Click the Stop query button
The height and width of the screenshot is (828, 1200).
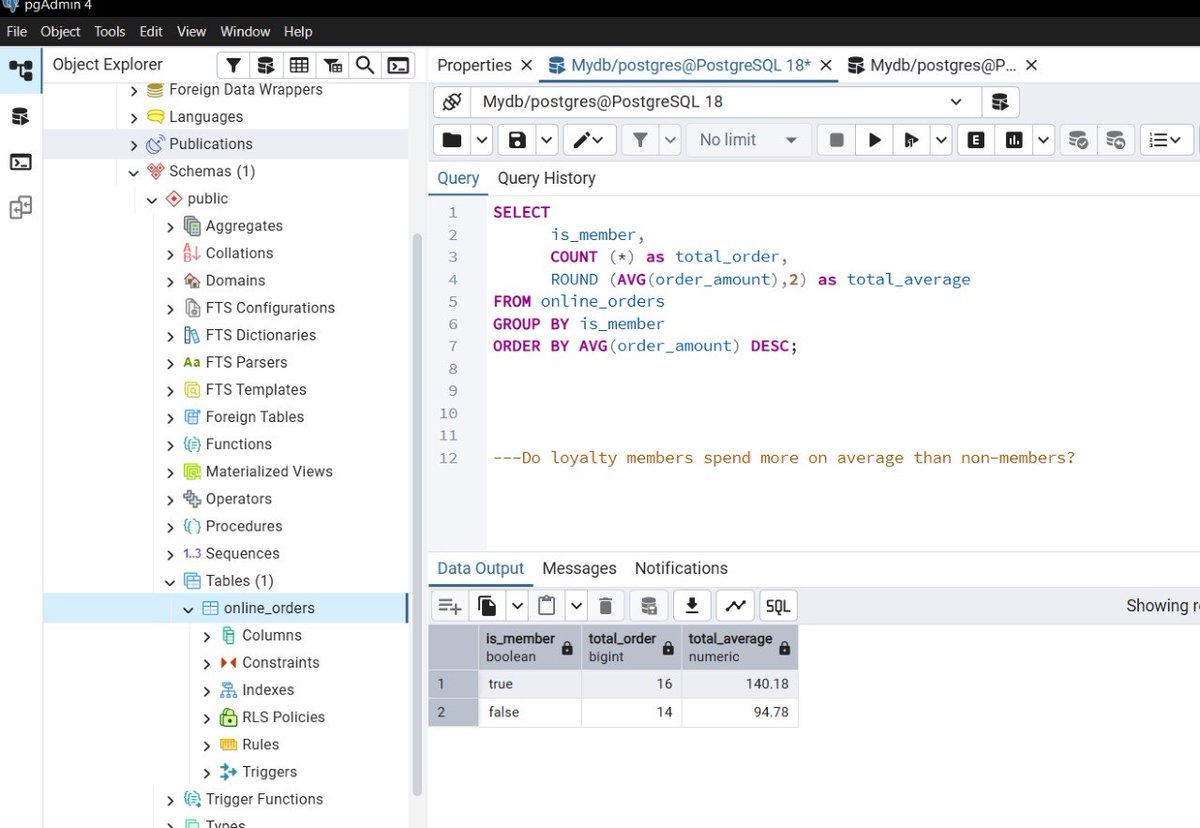pos(837,140)
